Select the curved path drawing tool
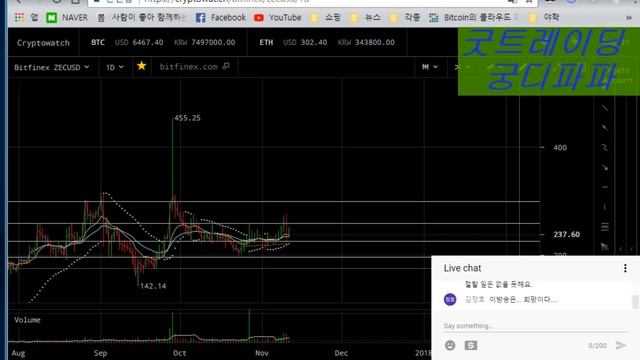Image resolution: width=640 pixels, height=360 pixels. tap(605, 147)
